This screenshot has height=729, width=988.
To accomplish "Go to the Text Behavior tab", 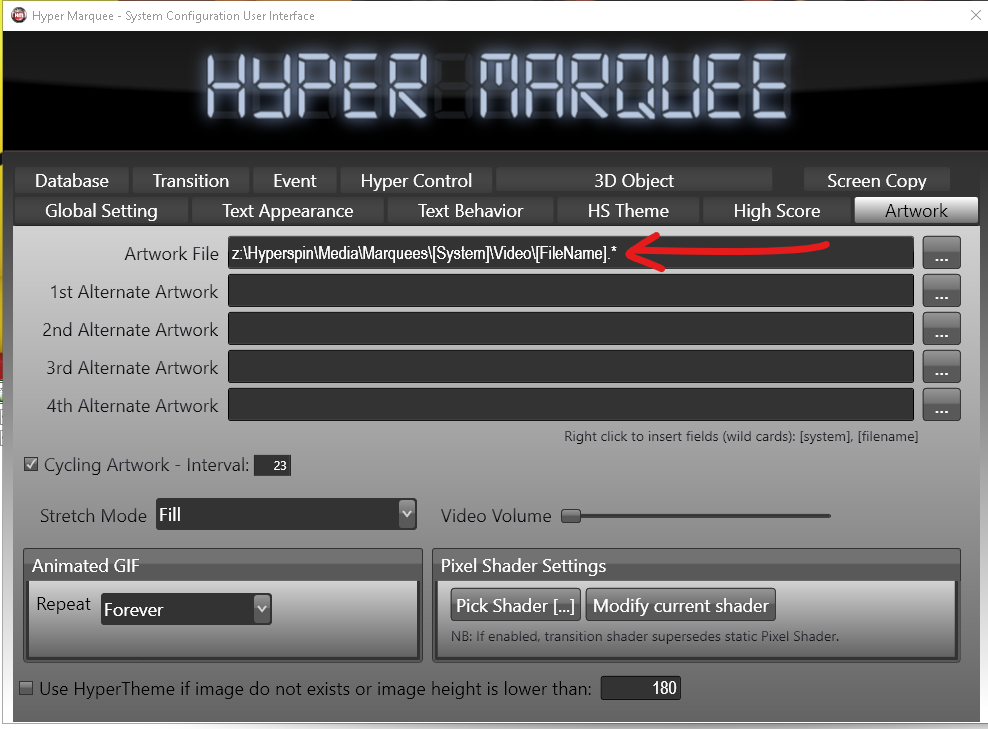I will [470, 210].
